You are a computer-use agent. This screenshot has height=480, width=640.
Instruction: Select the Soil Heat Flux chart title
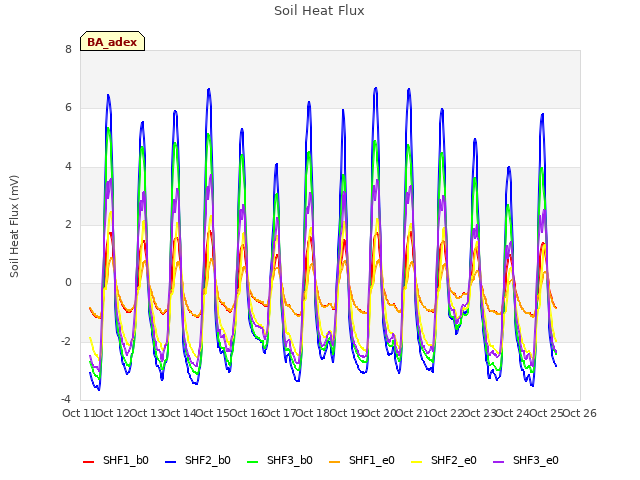point(319,11)
